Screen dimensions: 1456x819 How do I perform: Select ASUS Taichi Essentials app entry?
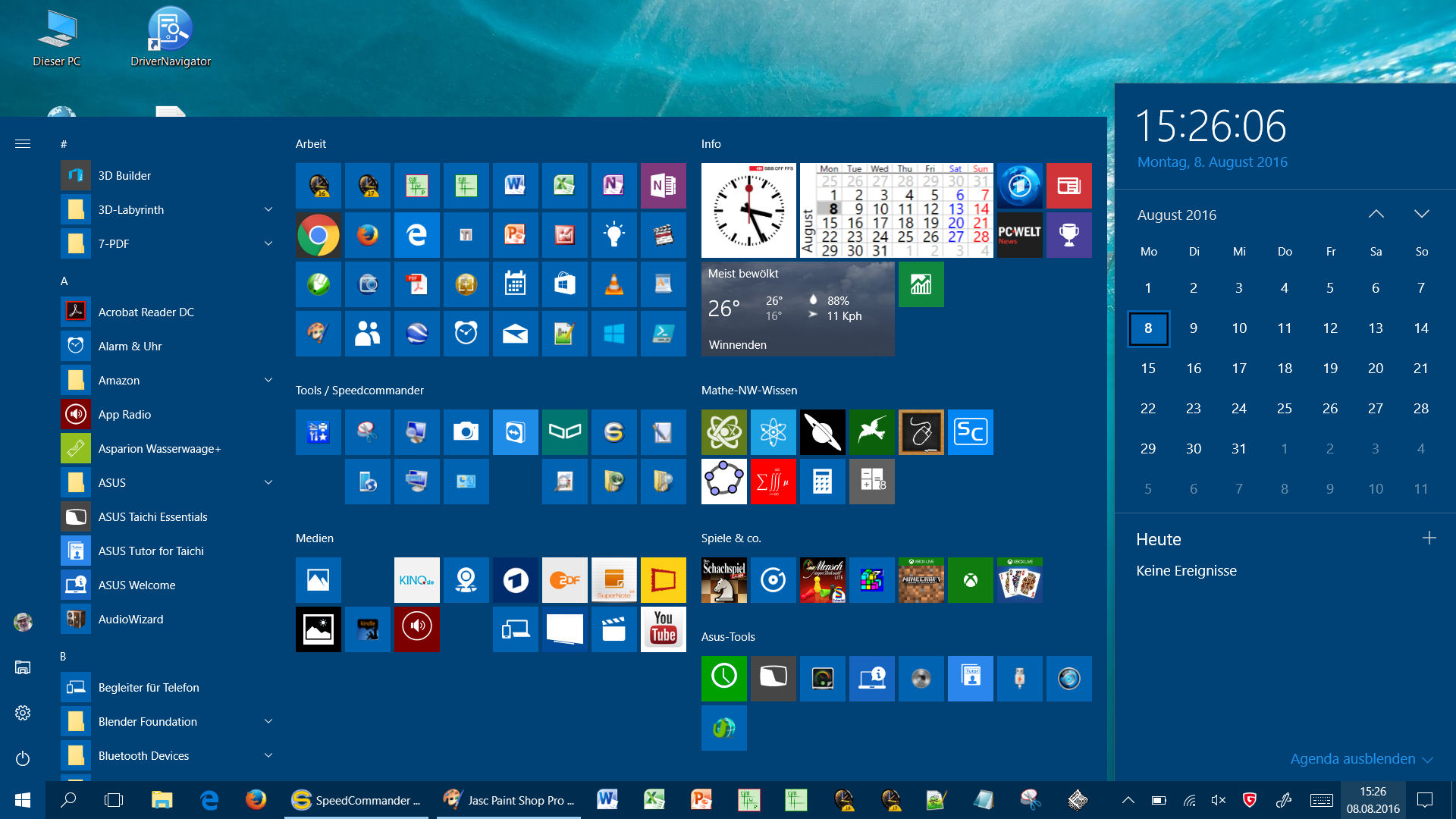(152, 516)
